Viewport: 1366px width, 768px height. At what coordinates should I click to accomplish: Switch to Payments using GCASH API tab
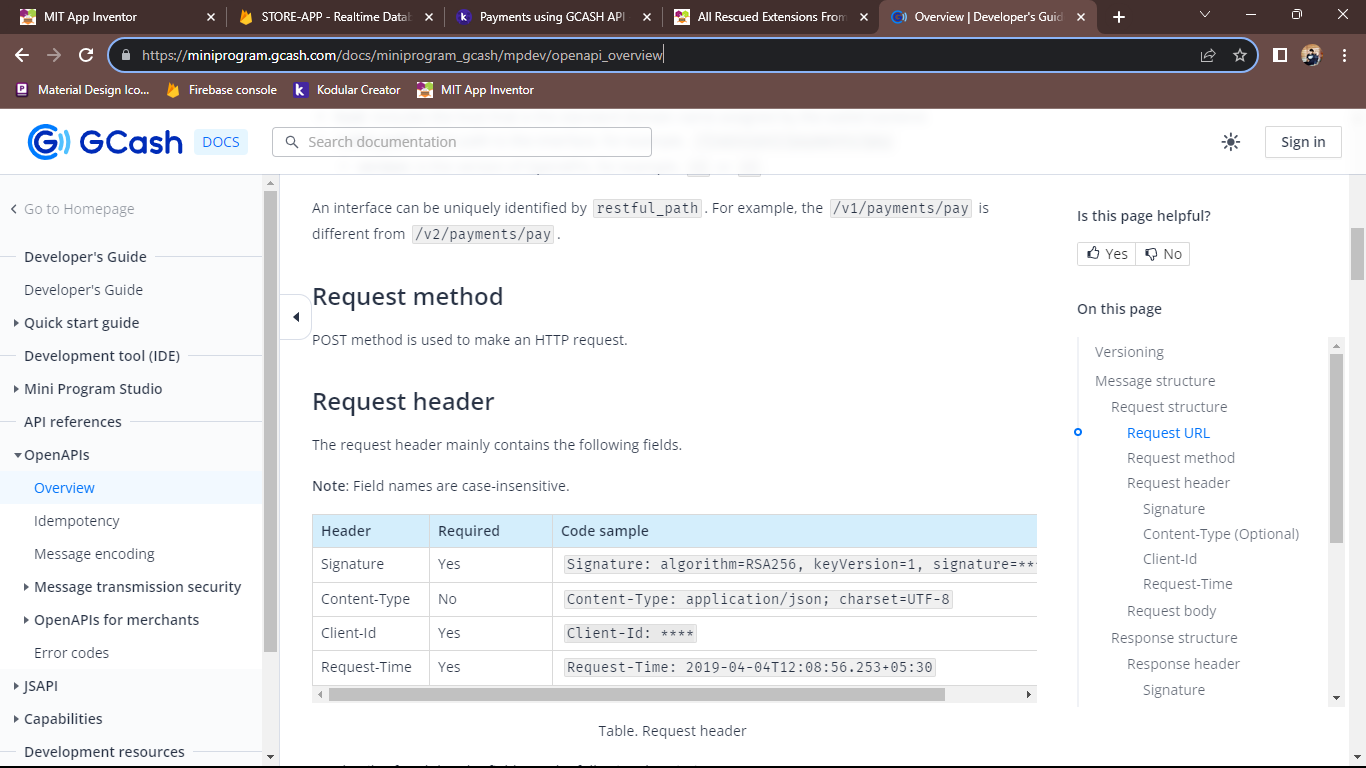click(551, 17)
